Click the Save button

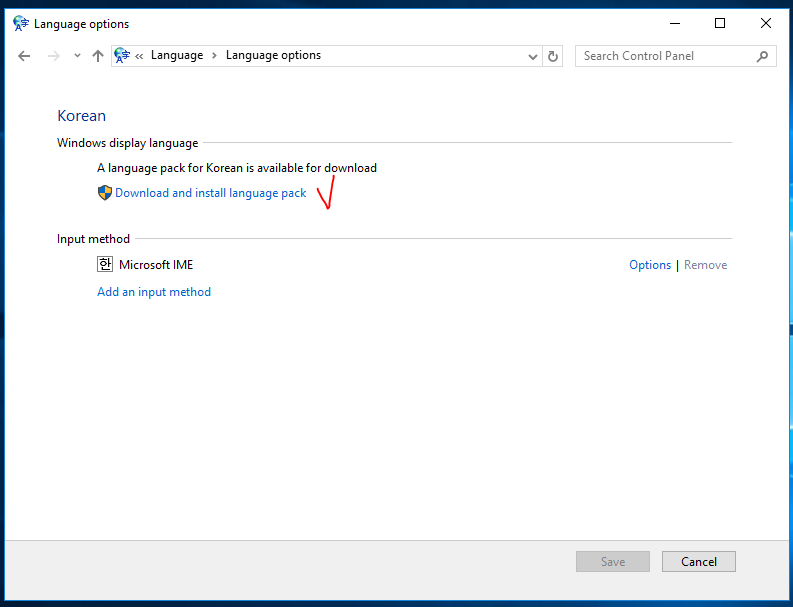tap(613, 561)
